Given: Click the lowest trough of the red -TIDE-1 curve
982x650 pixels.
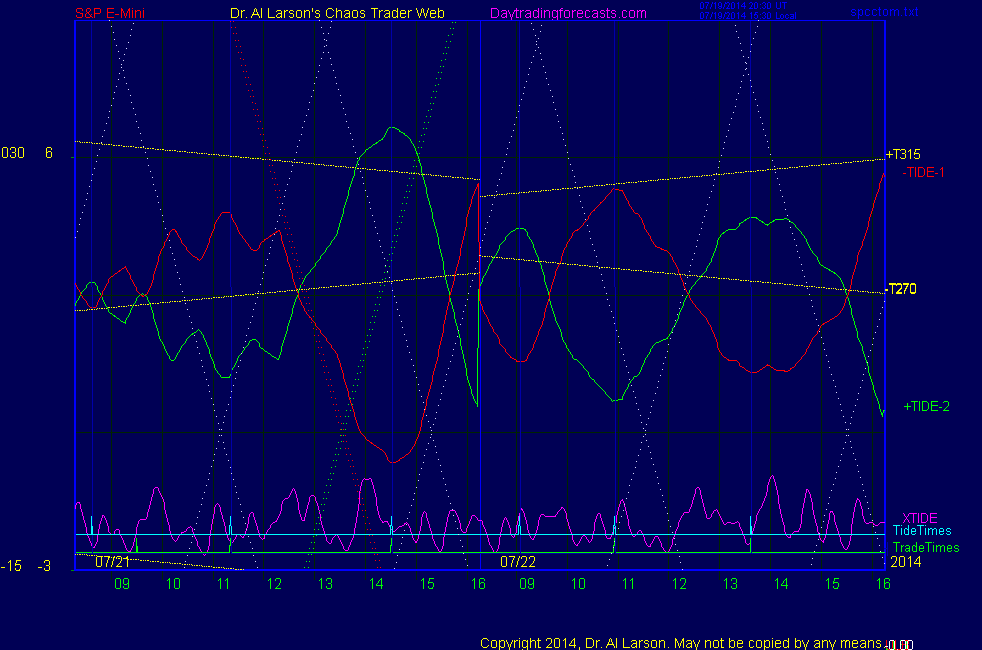Looking at the screenshot, I should pyautogui.click(x=392, y=462).
